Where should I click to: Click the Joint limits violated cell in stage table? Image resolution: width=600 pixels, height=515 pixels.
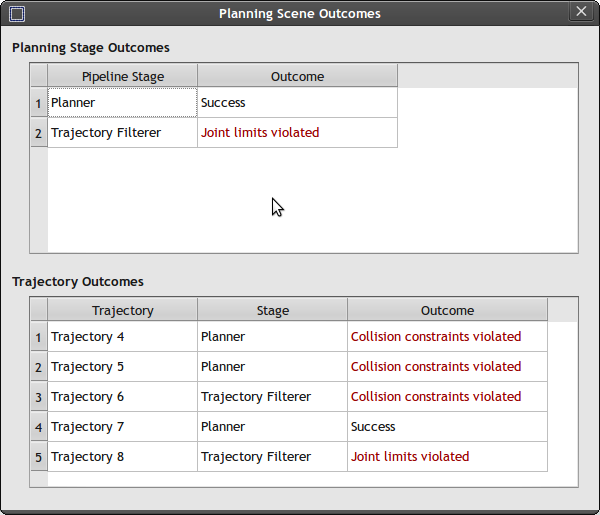[x=297, y=133]
